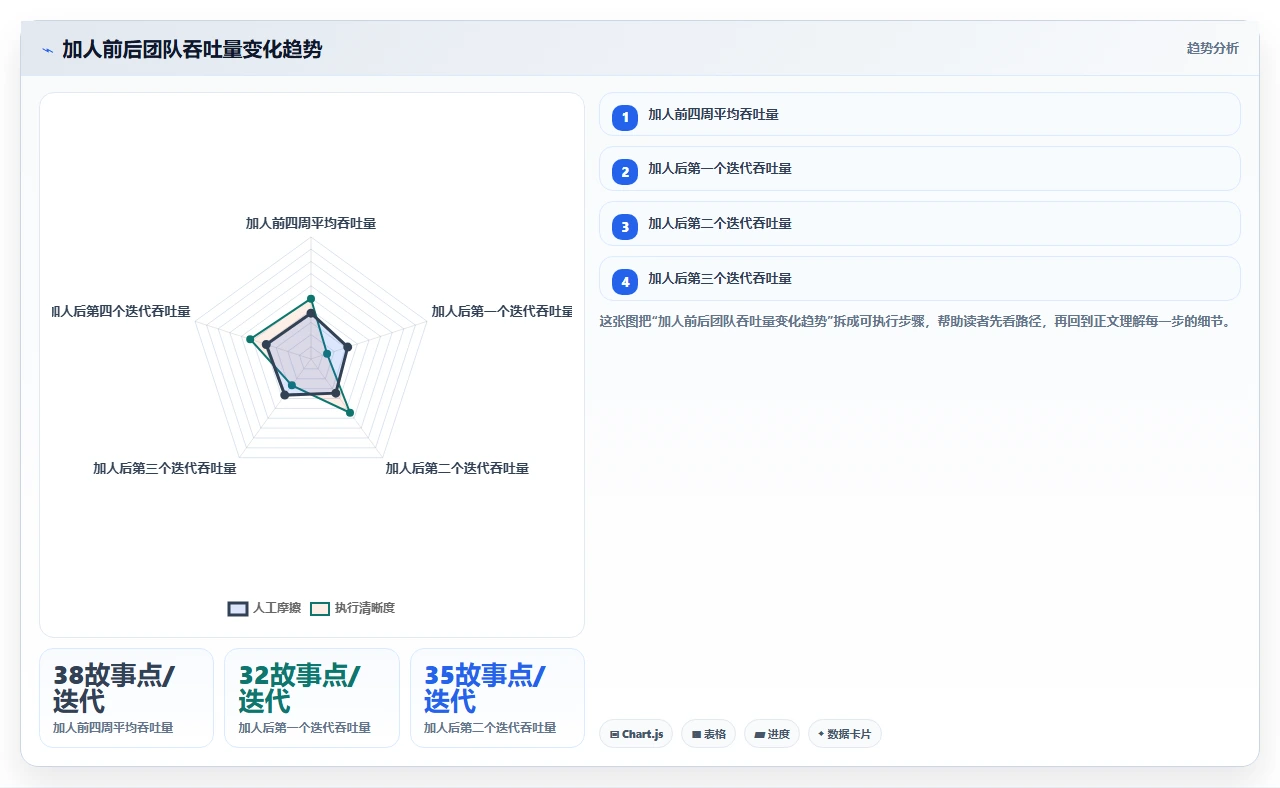Select step 1 加人前四周平均吞吐量
This screenshot has width=1280, height=788.
920,114
